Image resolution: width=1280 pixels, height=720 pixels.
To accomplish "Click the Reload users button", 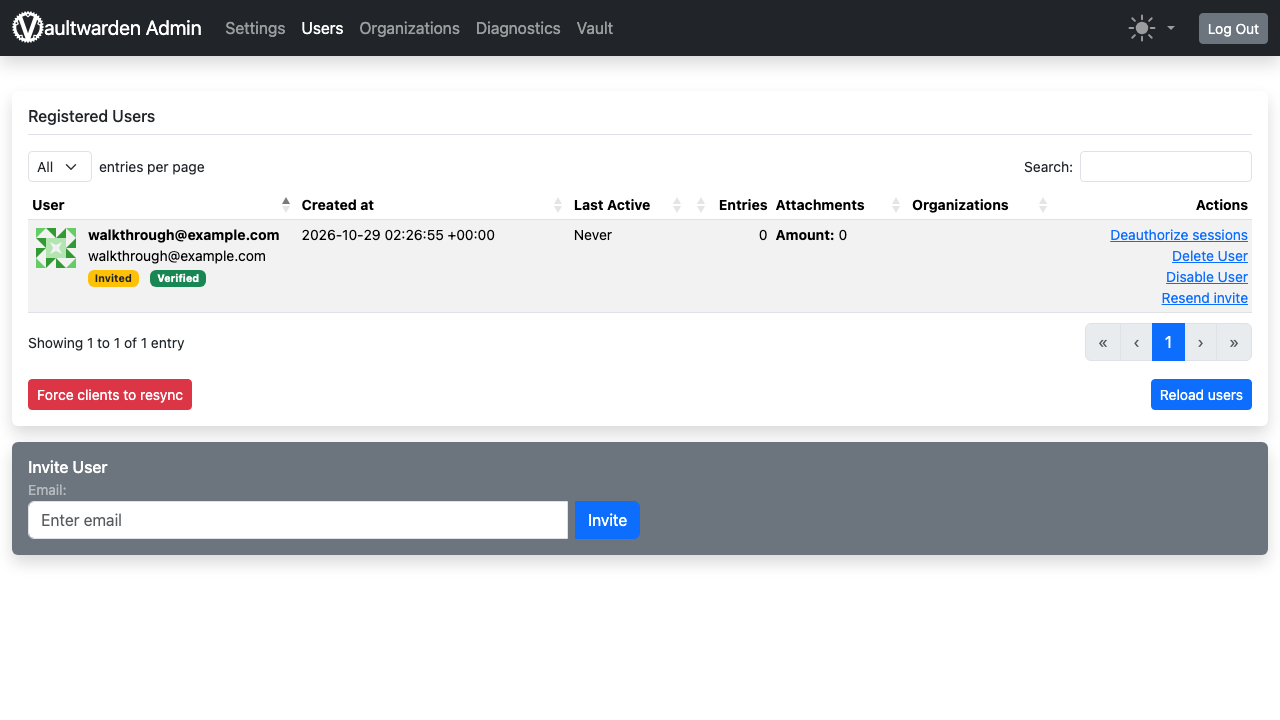I will tap(1201, 395).
